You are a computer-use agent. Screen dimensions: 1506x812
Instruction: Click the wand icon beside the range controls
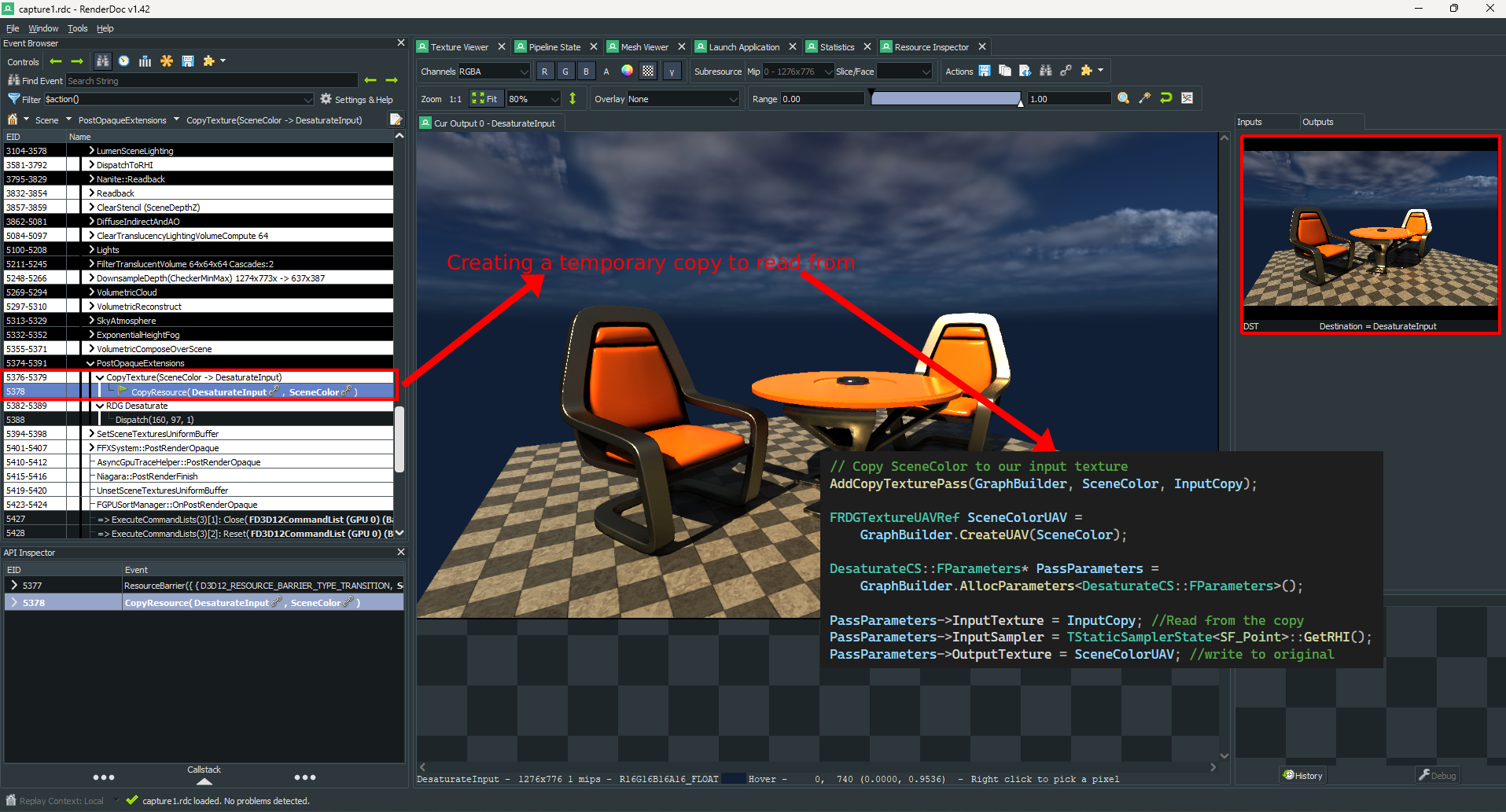(x=1145, y=98)
